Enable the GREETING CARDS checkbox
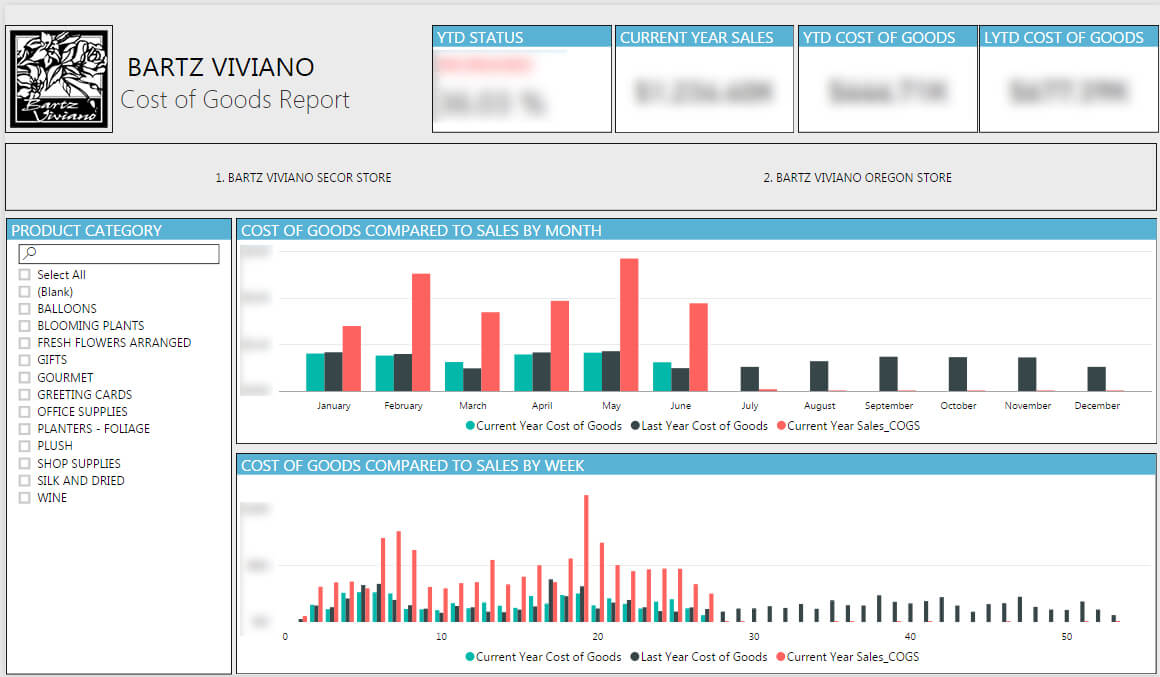The image size is (1160, 677). click(24, 394)
